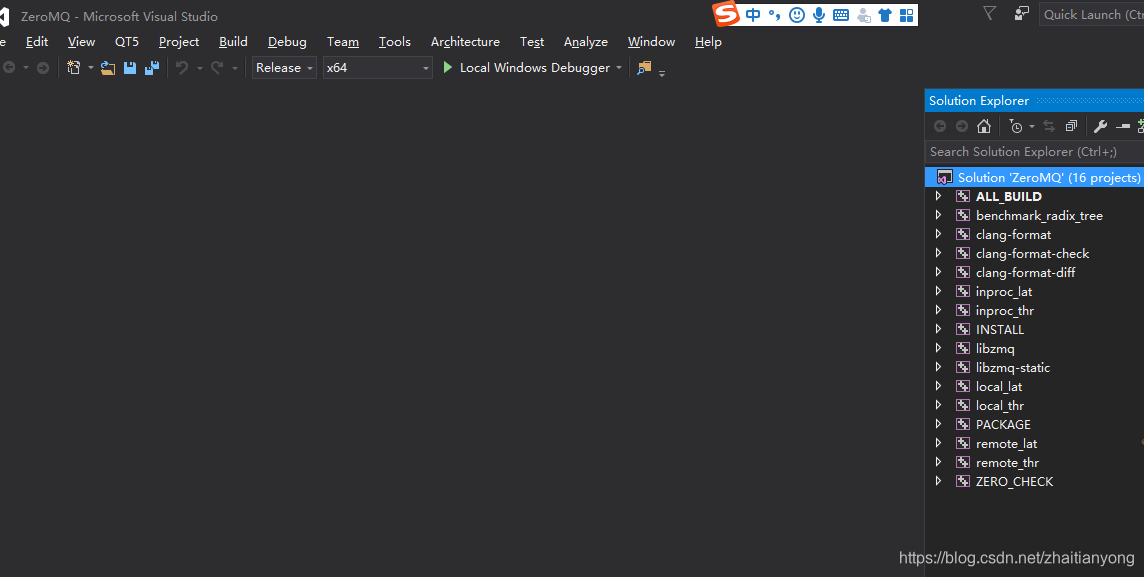Open the IME soft keyboard icon

pos(840,15)
